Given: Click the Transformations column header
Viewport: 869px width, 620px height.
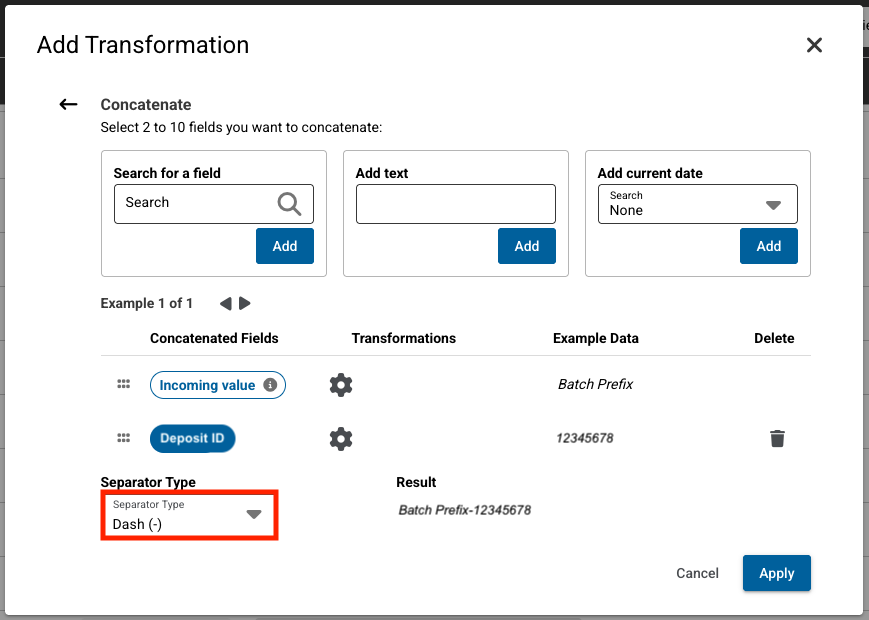Looking at the screenshot, I should [403, 338].
